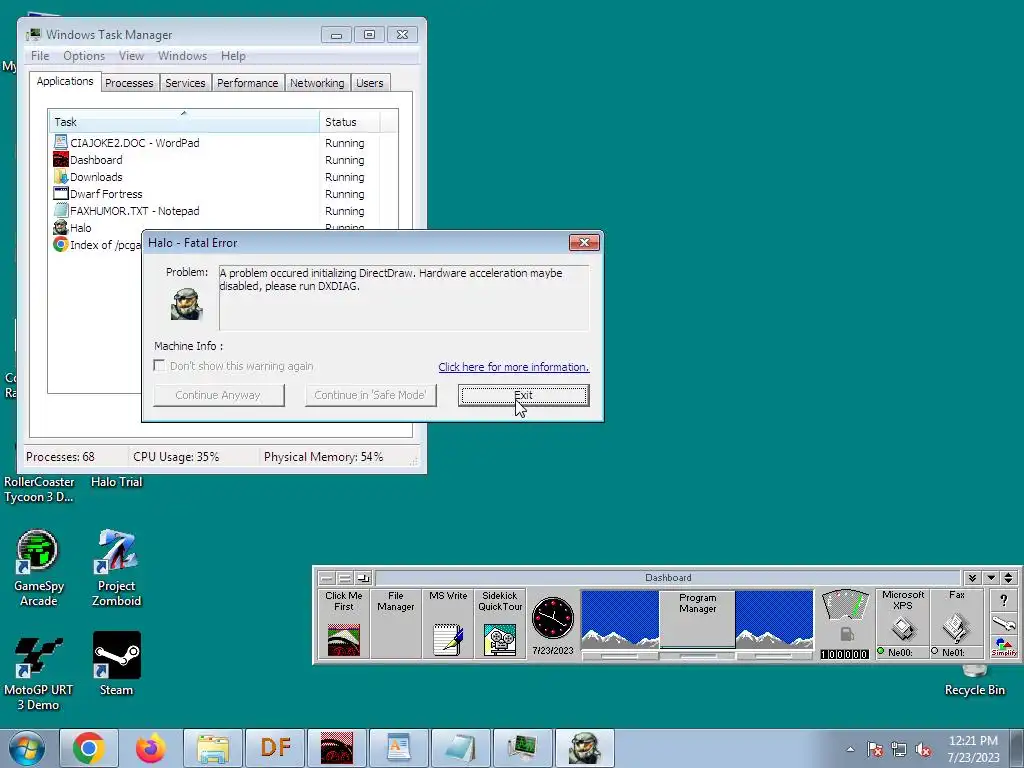The image size is (1024, 768).
Task: Select Project Zomboid desktop icon
Action: 116,568
